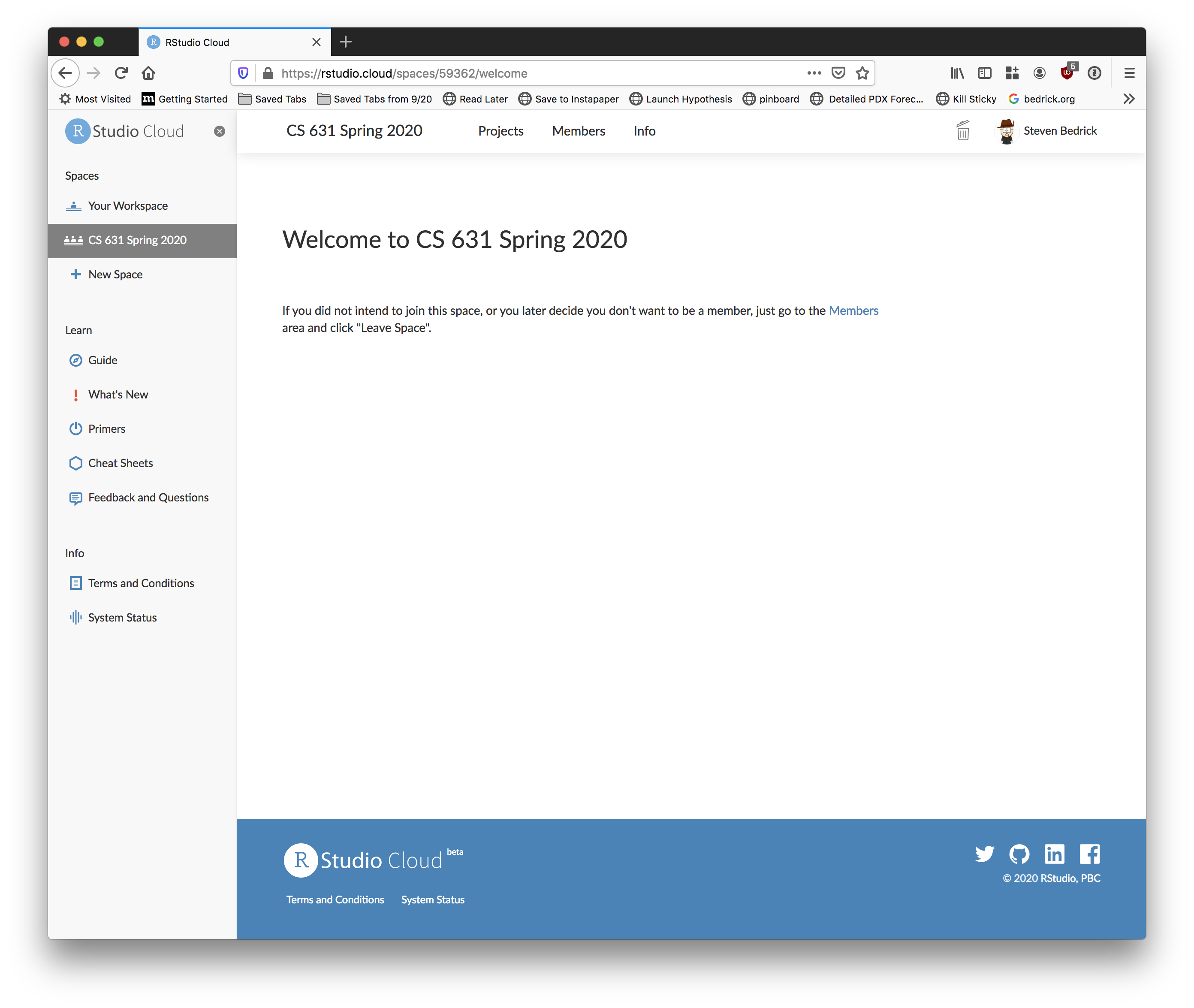Open Firefox hamburger application menu
Image resolution: width=1194 pixels, height=1008 pixels.
(x=1129, y=73)
